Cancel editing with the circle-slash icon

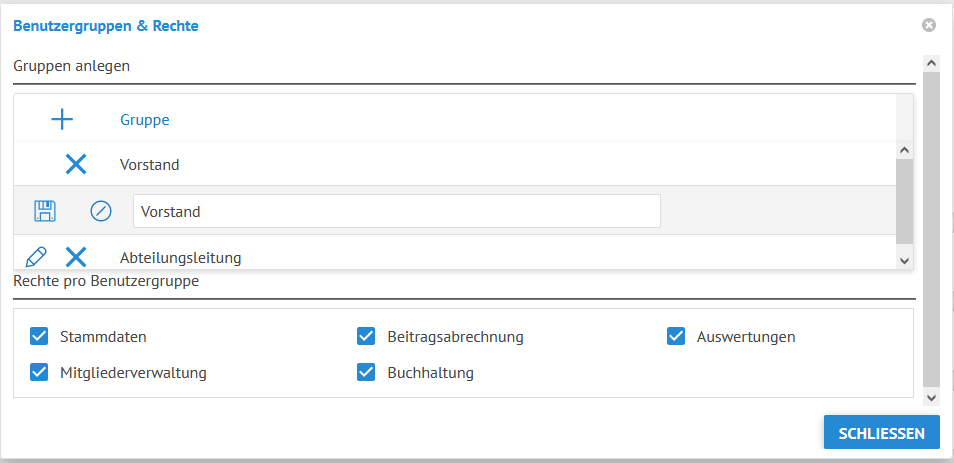pyautogui.click(x=101, y=211)
